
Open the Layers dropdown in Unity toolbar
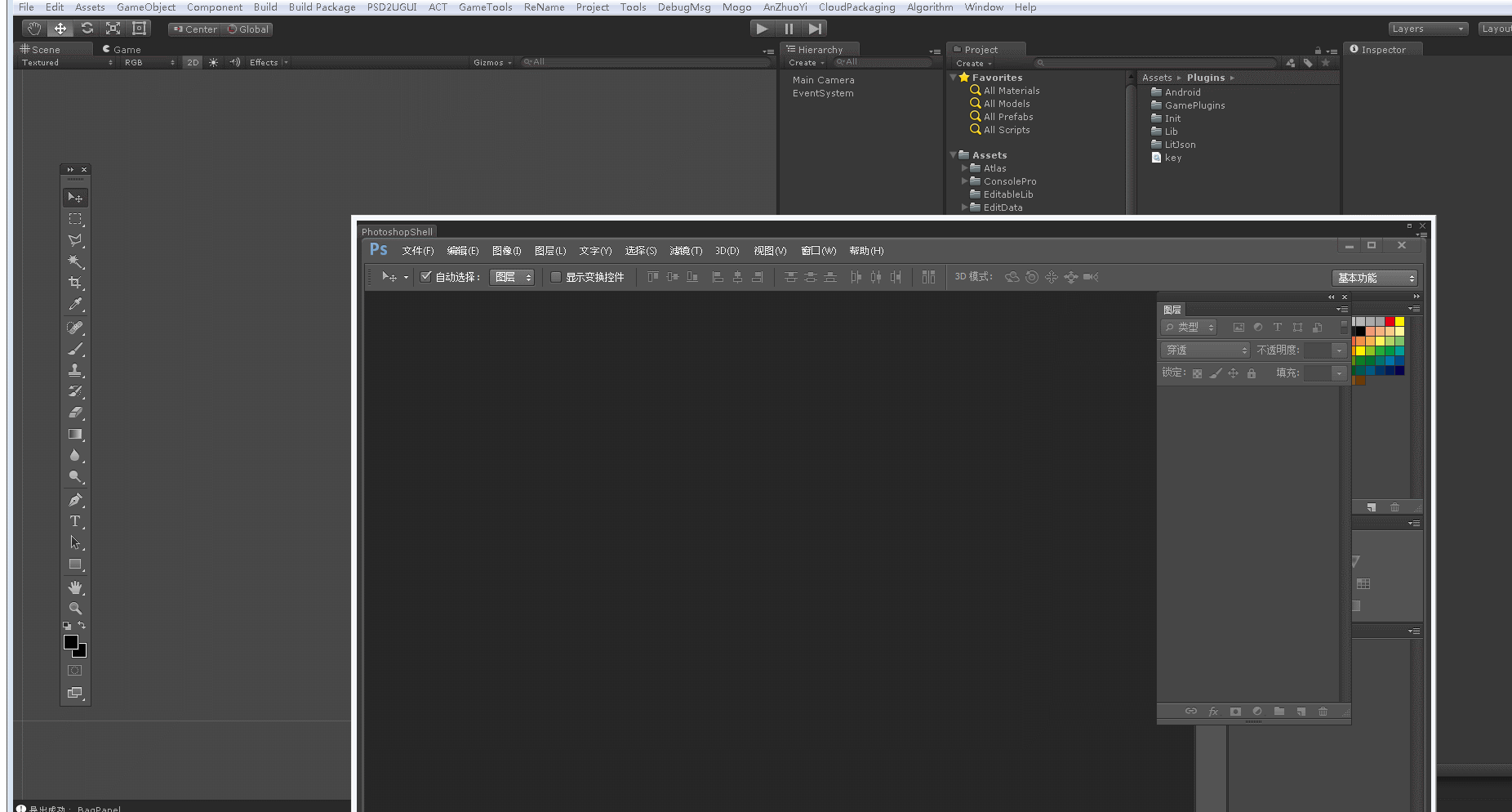click(1429, 28)
